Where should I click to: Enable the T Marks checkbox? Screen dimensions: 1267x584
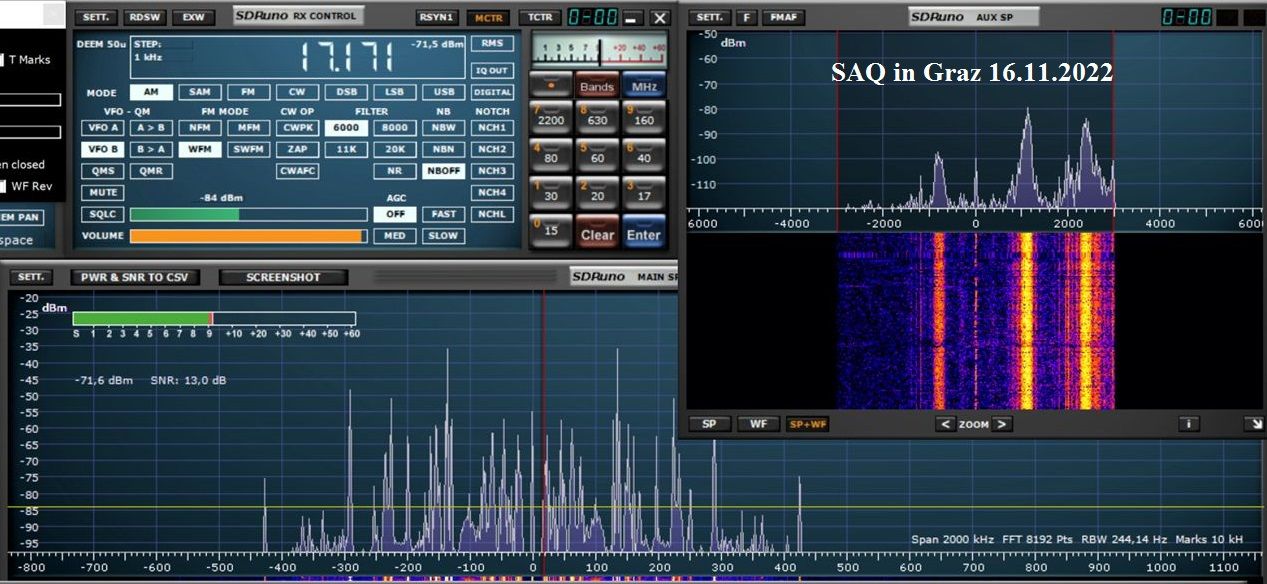point(2,60)
